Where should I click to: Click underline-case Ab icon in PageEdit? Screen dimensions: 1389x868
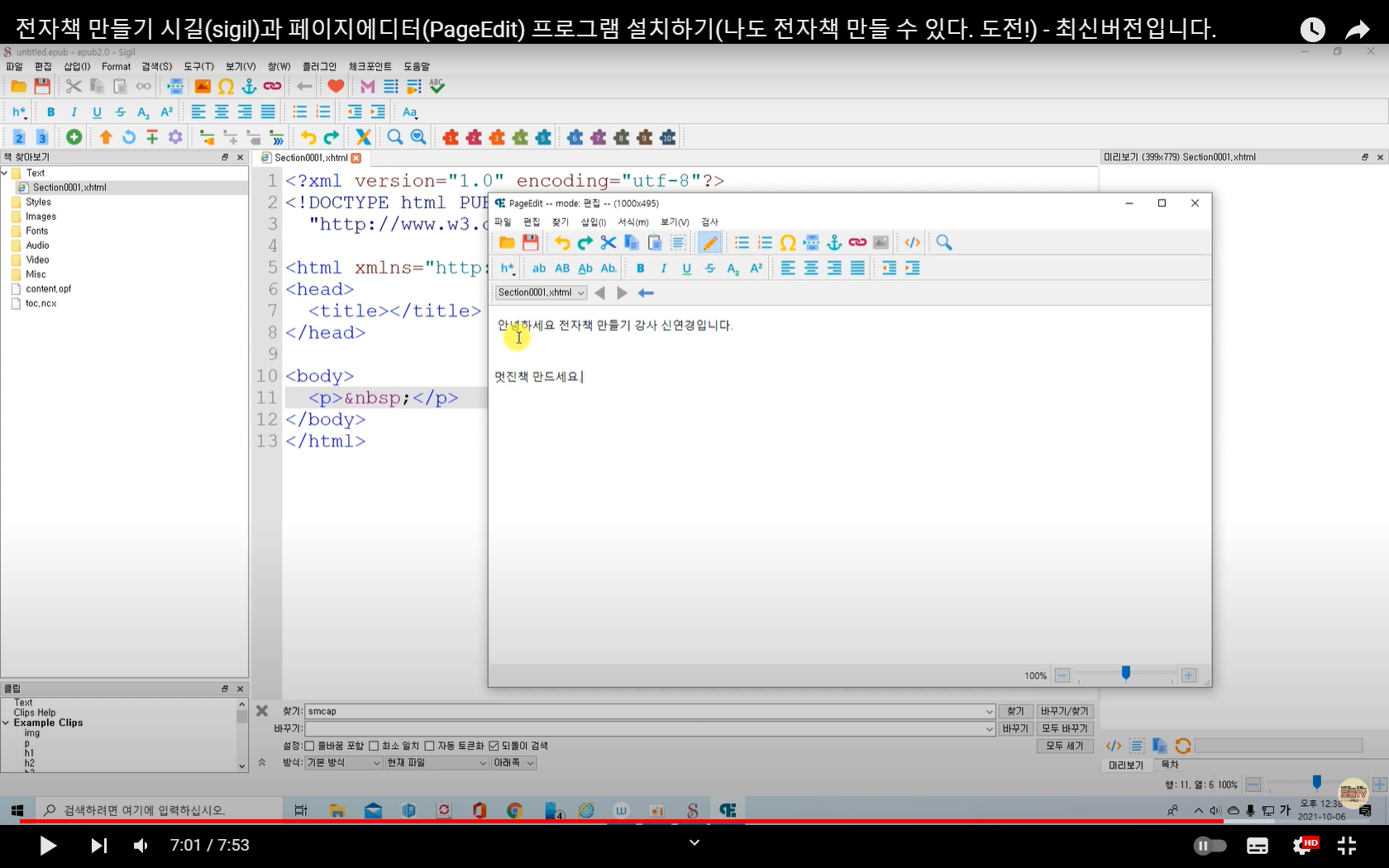[x=585, y=268]
